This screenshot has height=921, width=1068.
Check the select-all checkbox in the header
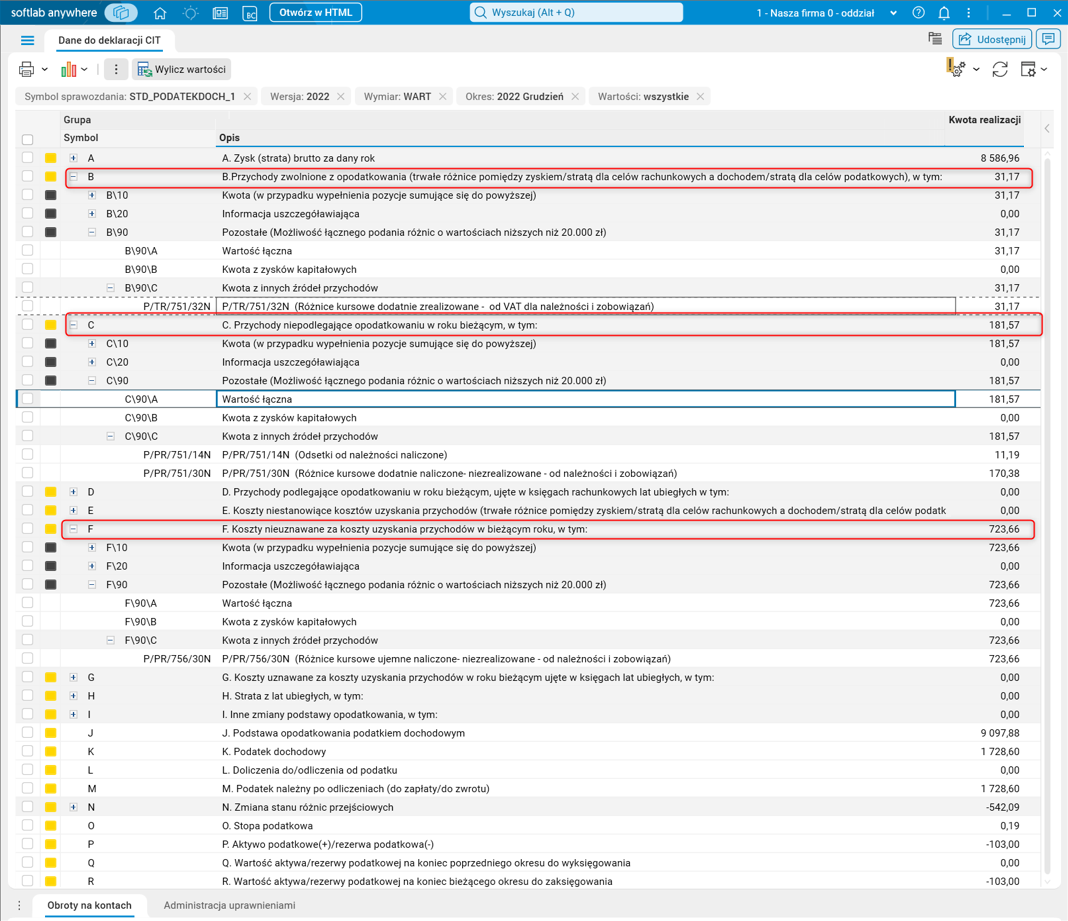[27, 138]
